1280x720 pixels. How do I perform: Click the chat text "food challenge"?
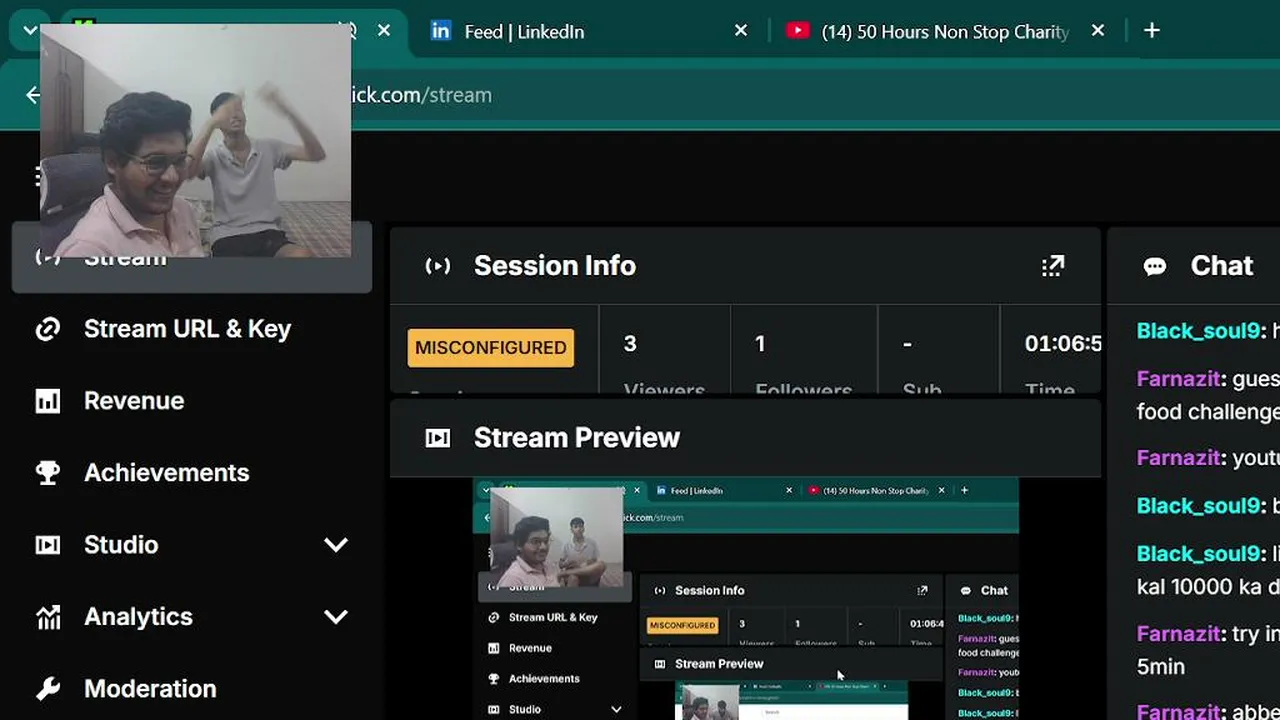click(1208, 412)
